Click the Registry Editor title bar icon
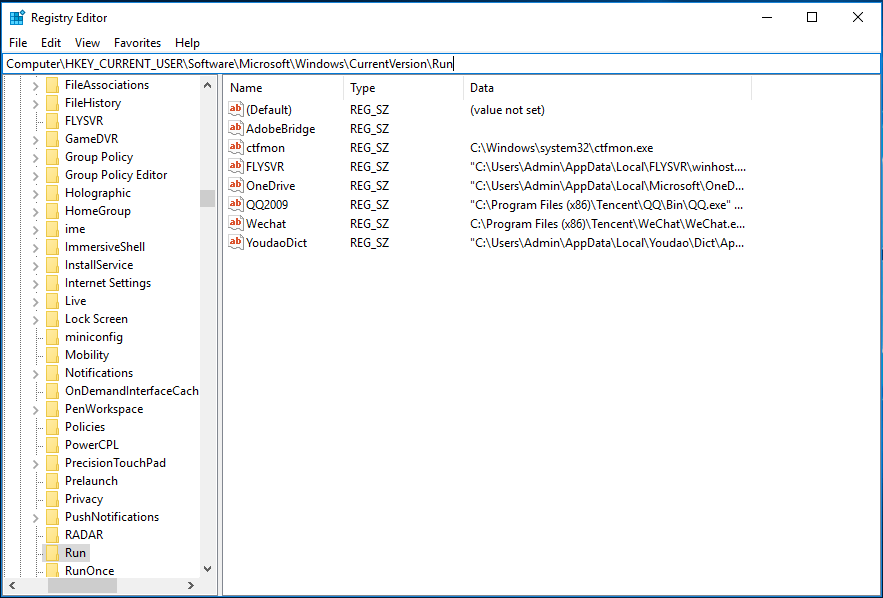The width and height of the screenshot is (883, 598). [x=14, y=17]
